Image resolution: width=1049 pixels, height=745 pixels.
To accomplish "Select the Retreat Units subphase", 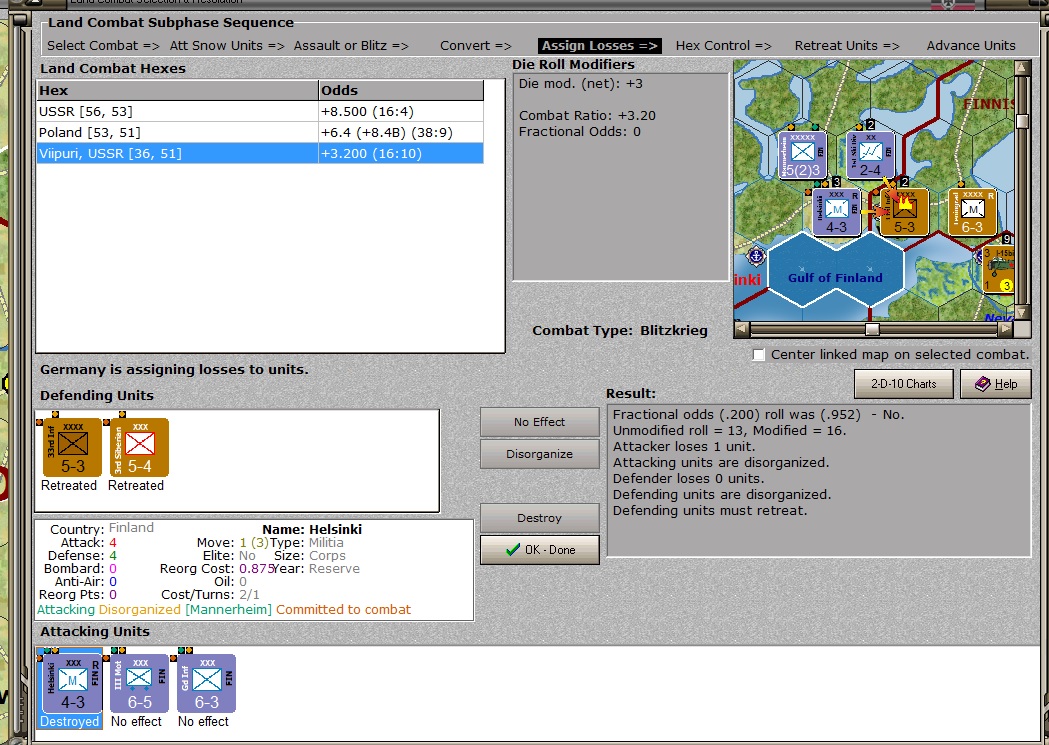I will coord(847,45).
